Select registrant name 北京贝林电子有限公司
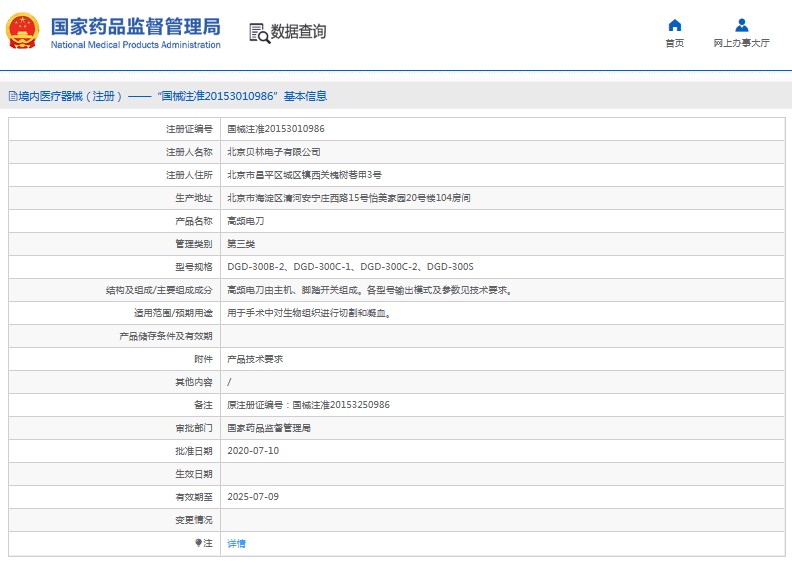This screenshot has height=563, width=792. click(x=274, y=152)
